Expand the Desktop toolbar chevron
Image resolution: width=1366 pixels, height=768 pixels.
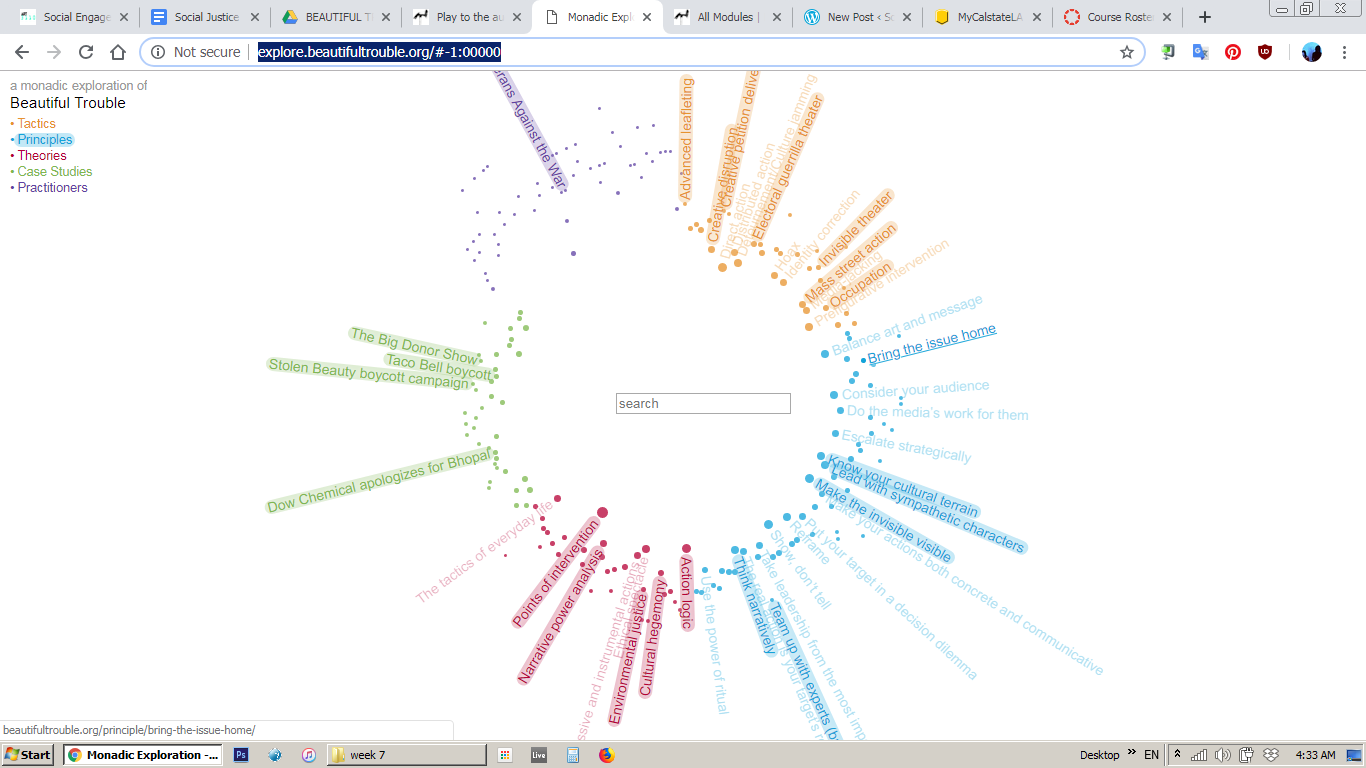pos(1132,753)
